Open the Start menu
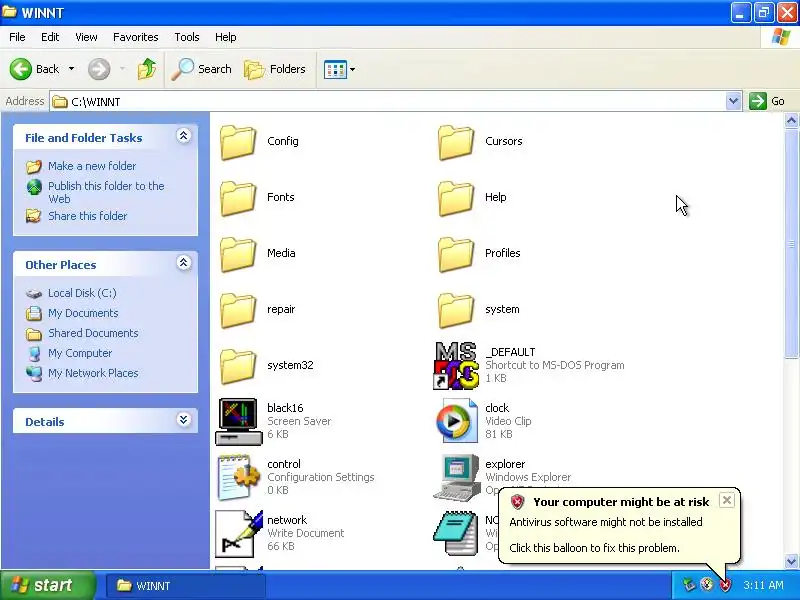 point(47,585)
